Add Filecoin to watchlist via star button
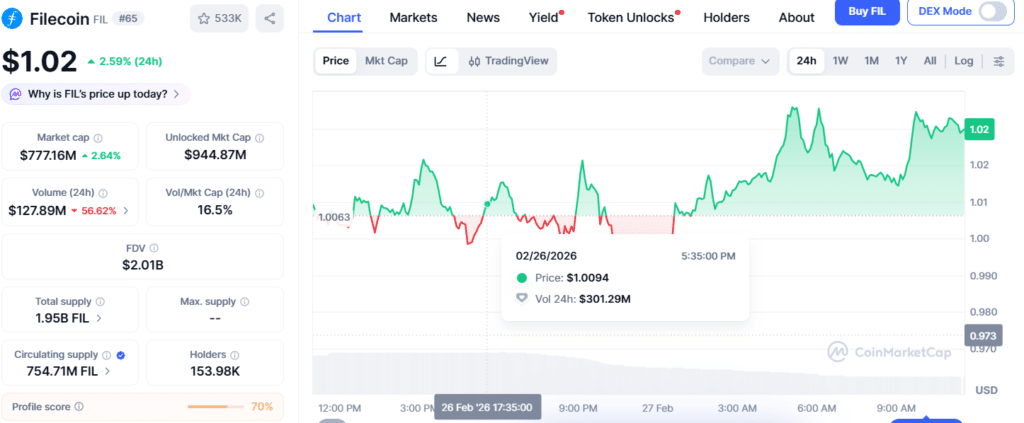The height and width of the screenshot is (423, 1024). point(219,18)
